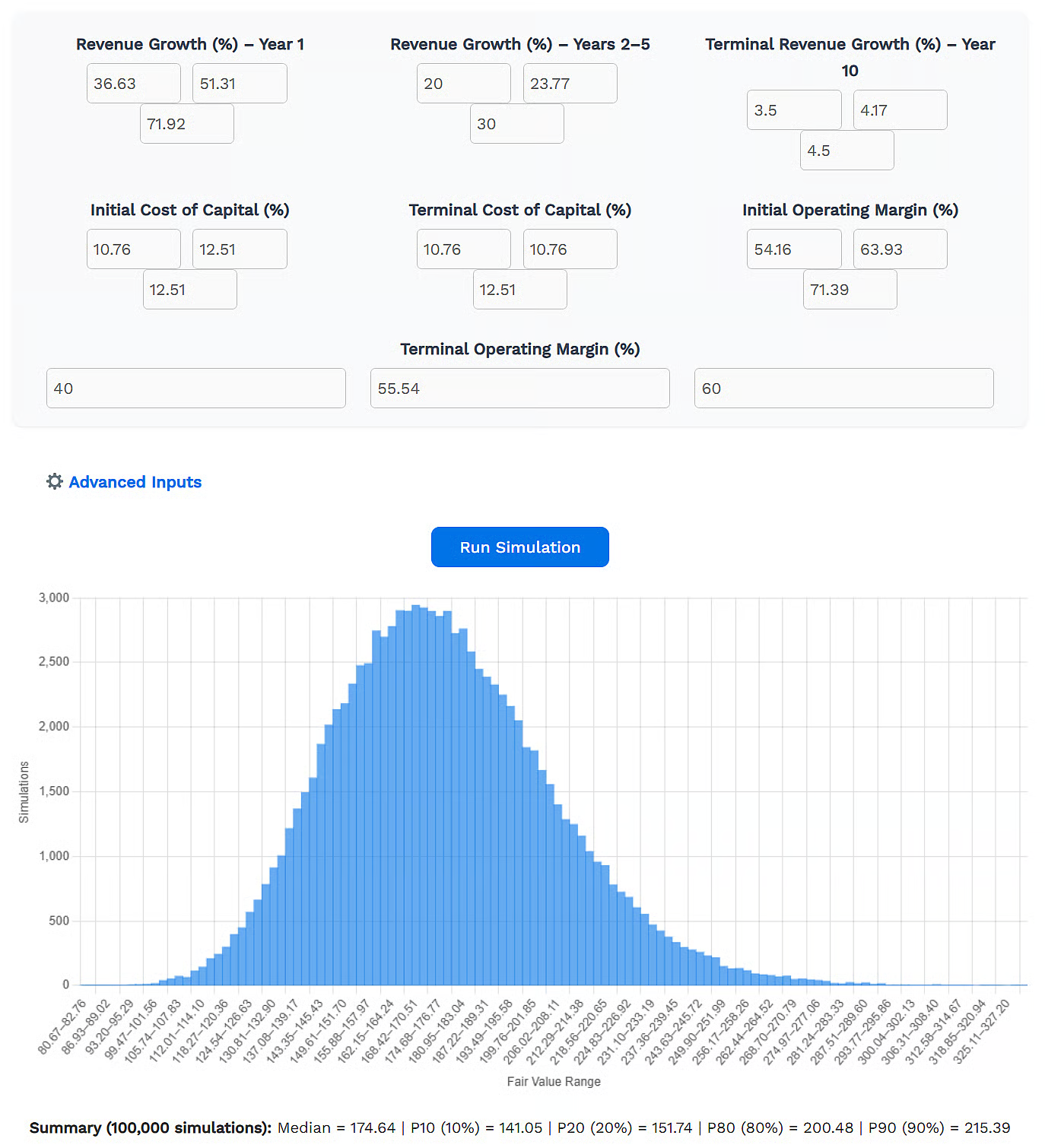Click Year 1 revenue growth field 51.31
The height and width of the screenshot is (1148, 1045).
click(240, 84)
